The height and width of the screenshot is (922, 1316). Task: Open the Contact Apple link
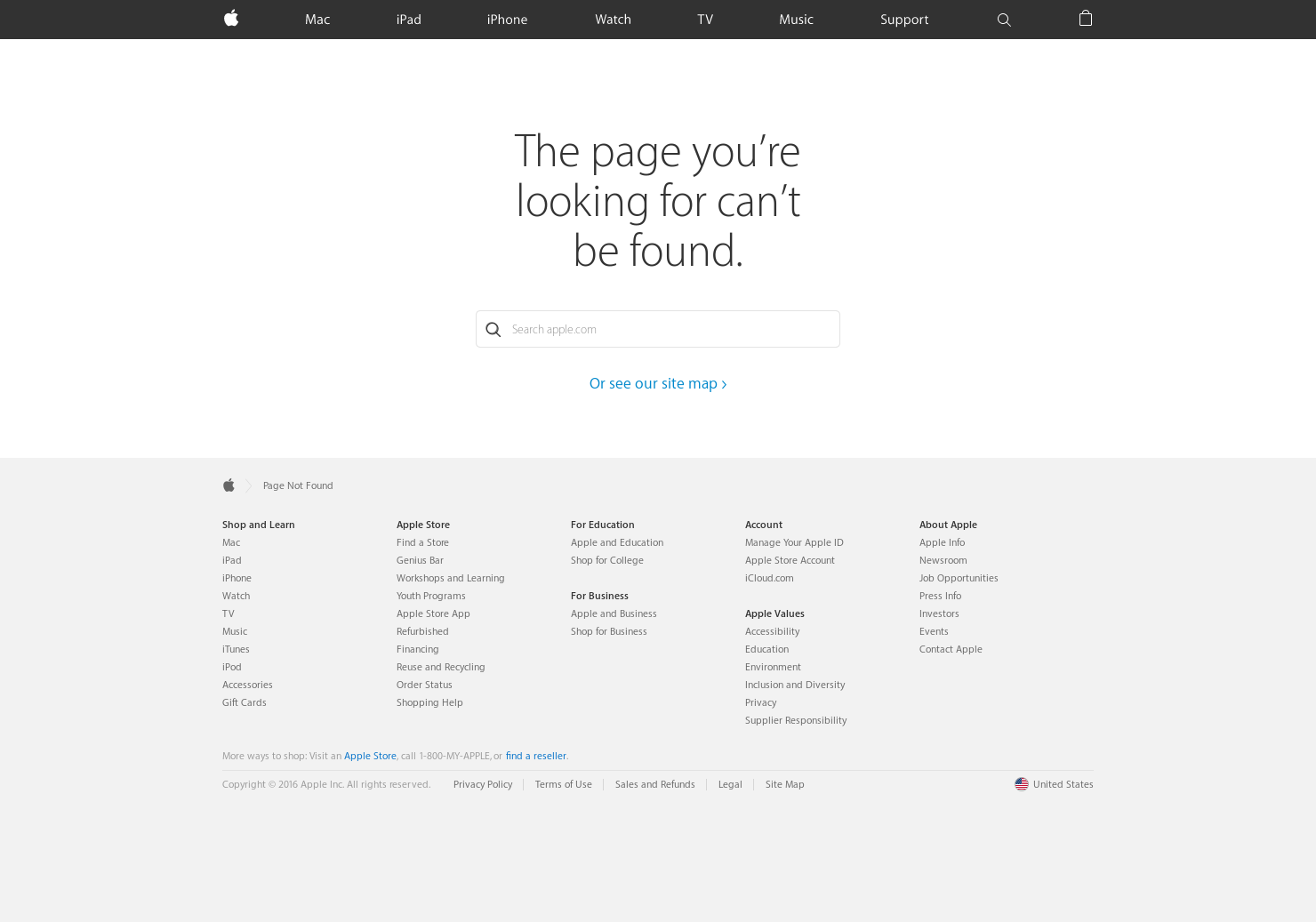[x=951, y=649]
